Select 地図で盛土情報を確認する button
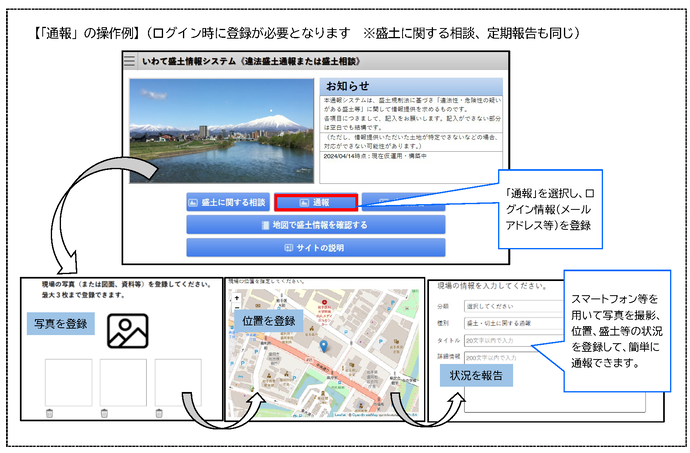 pyautogui.click(x=315, y=225)
